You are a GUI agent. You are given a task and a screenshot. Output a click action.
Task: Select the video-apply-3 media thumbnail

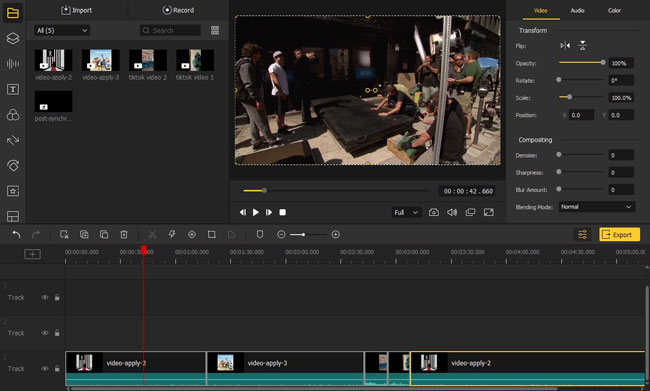101,60
